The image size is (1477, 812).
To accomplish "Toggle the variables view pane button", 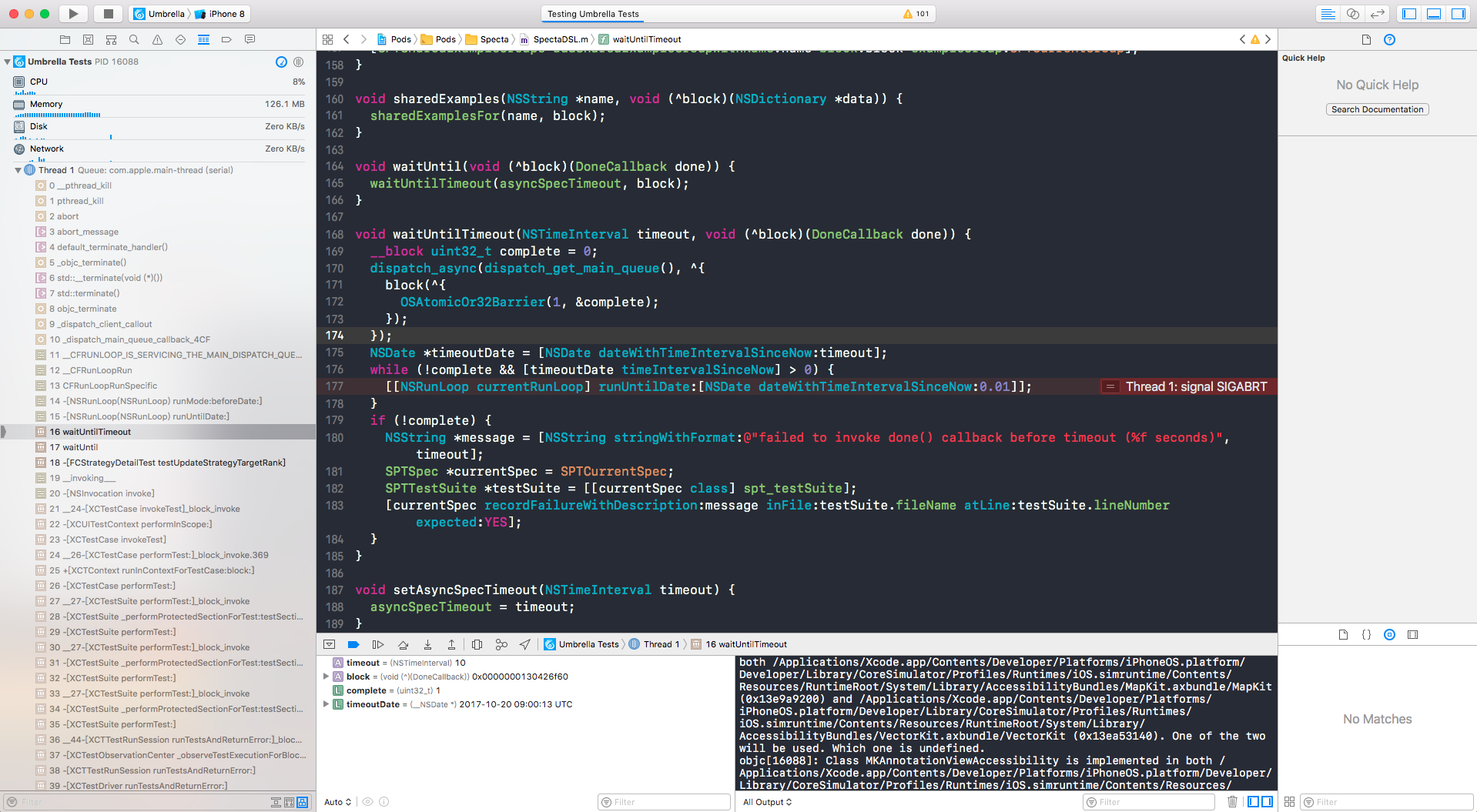I will pyautogui.click(x=1254, y=802).
